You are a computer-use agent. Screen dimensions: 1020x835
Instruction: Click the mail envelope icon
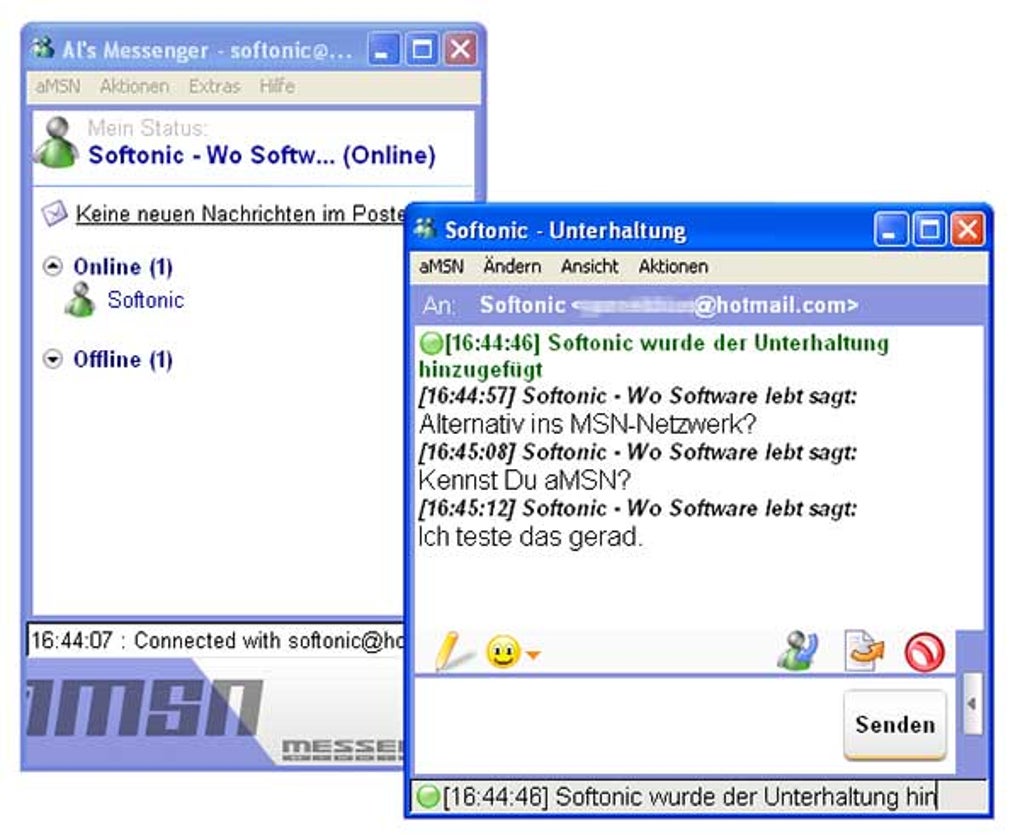point(54,213)
